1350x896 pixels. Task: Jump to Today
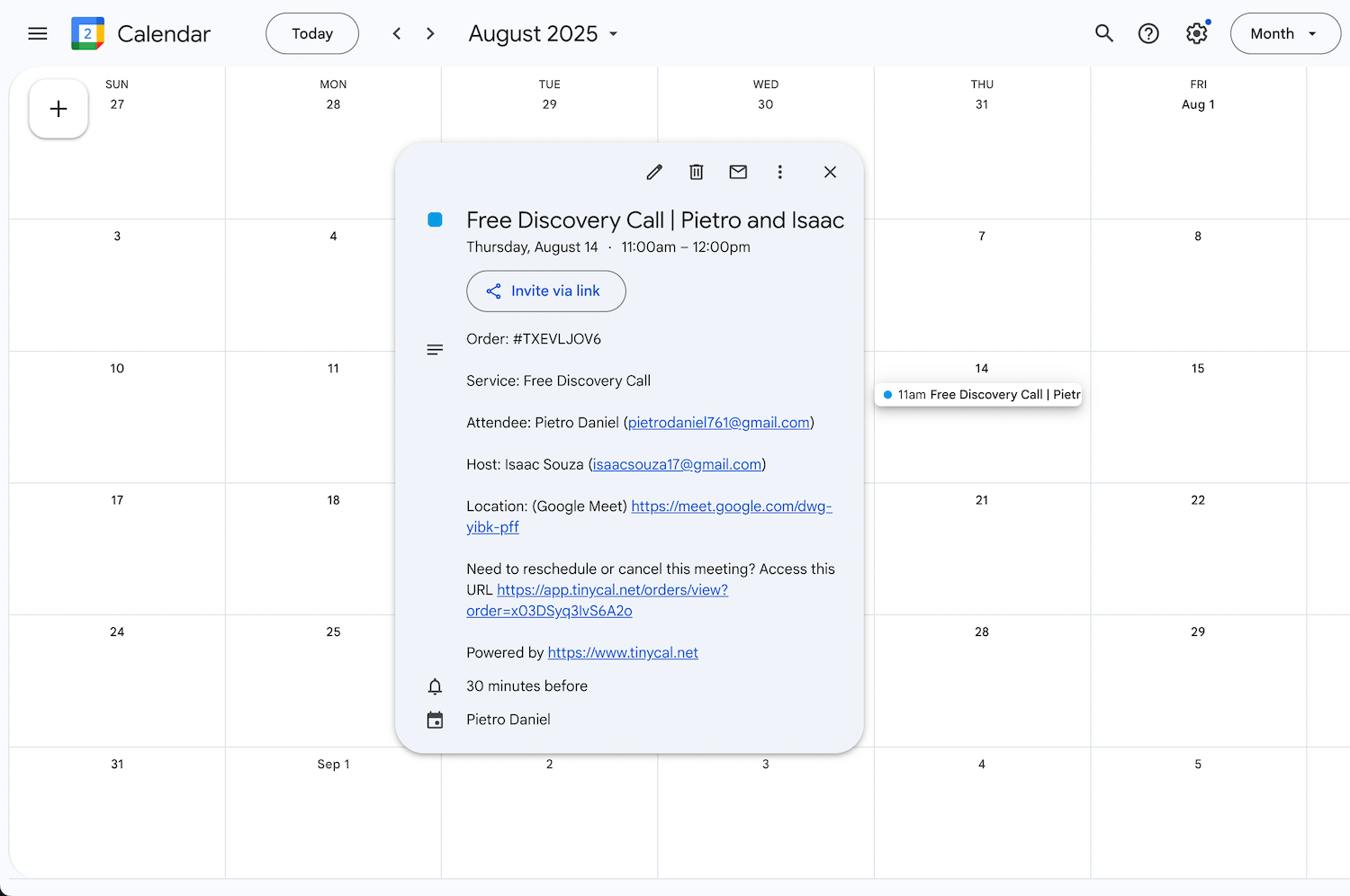pos(312,34)
